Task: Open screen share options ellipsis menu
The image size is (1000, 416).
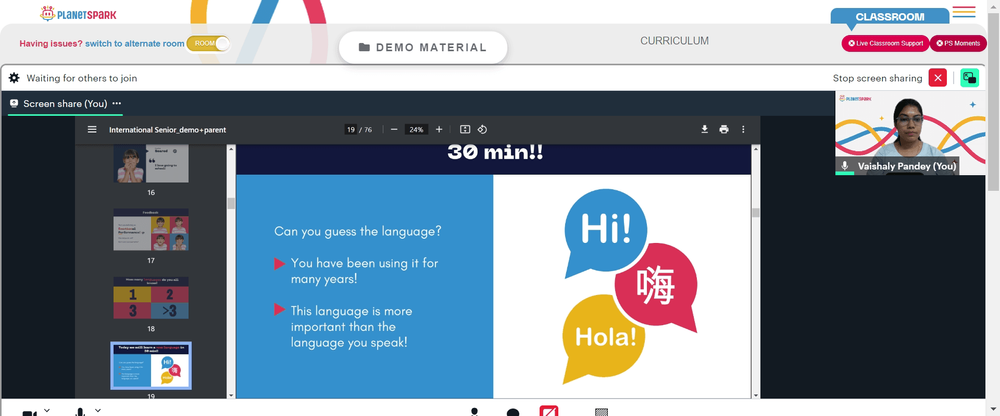Action: [x=117, y=103]
